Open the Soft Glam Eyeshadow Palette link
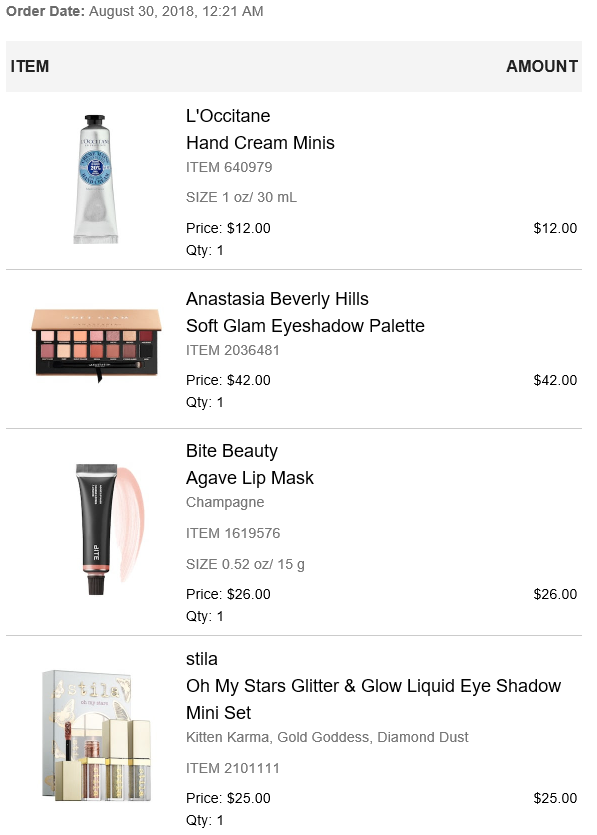 (305, 326)
